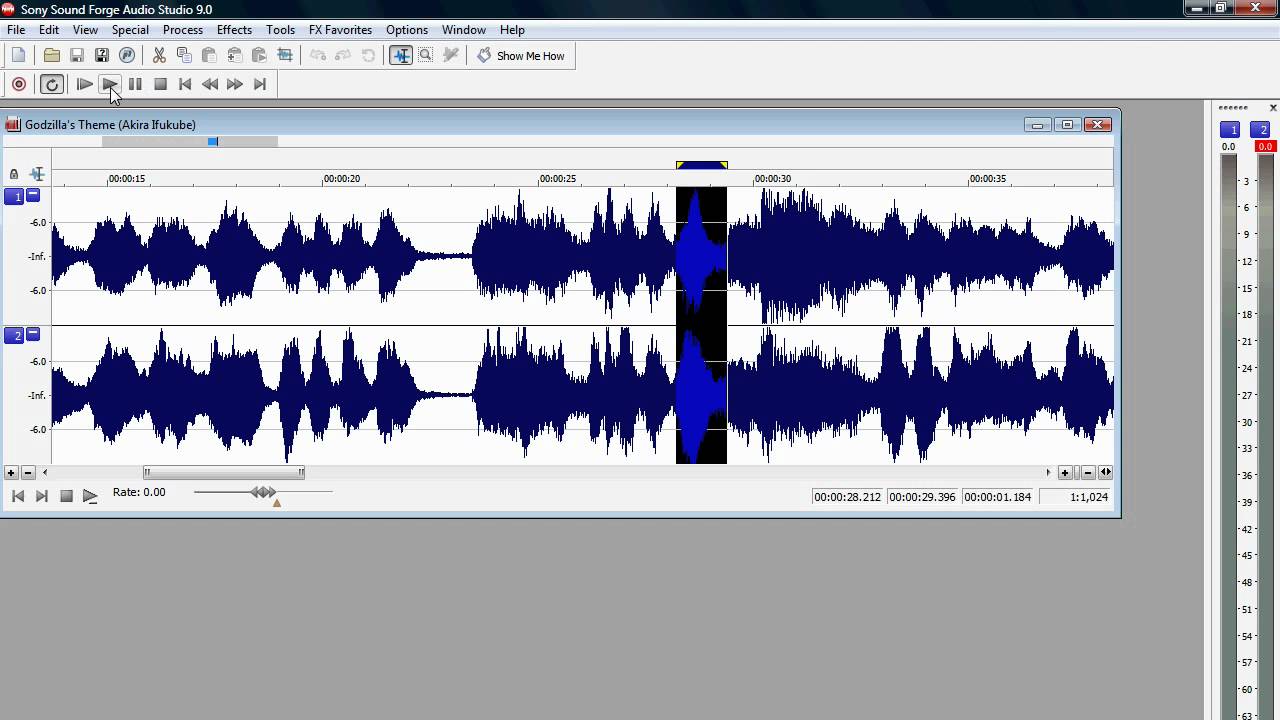Click the lock icon beside the time ruler
Screen dimensions: 1280x720
[x=14, y=174]
